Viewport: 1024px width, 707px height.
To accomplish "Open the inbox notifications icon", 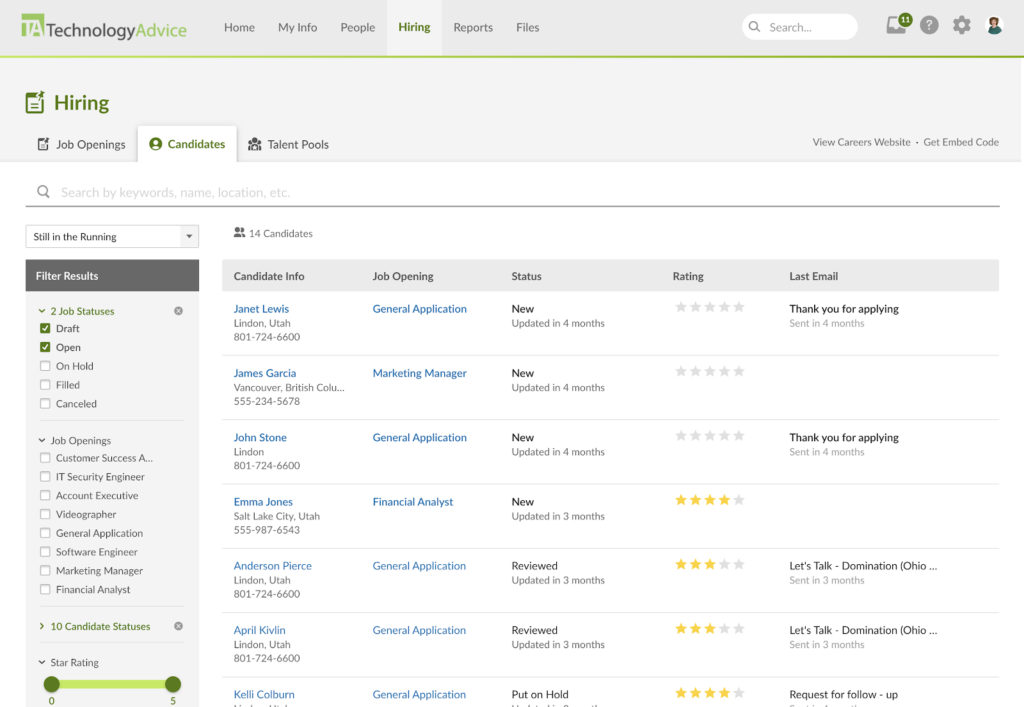I will coord(896,25).
